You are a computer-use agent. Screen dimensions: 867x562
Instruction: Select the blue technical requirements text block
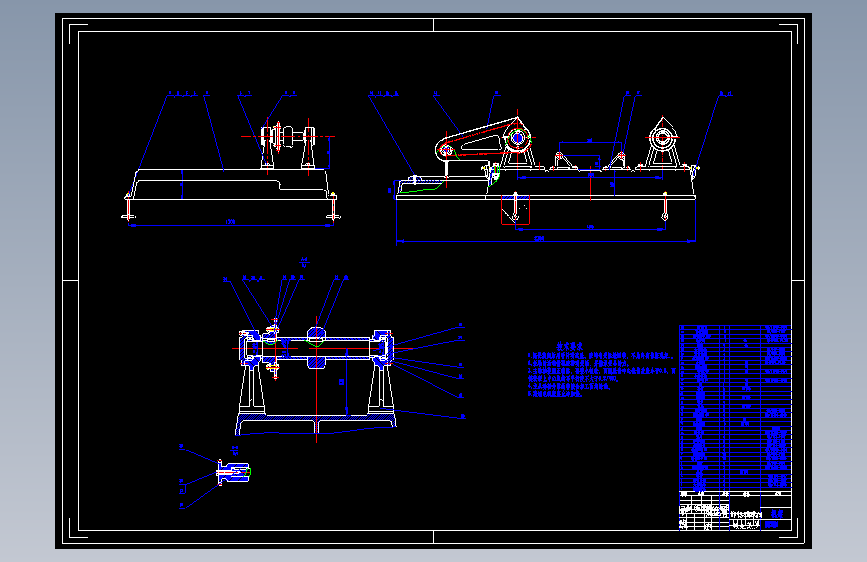[601, 370]
